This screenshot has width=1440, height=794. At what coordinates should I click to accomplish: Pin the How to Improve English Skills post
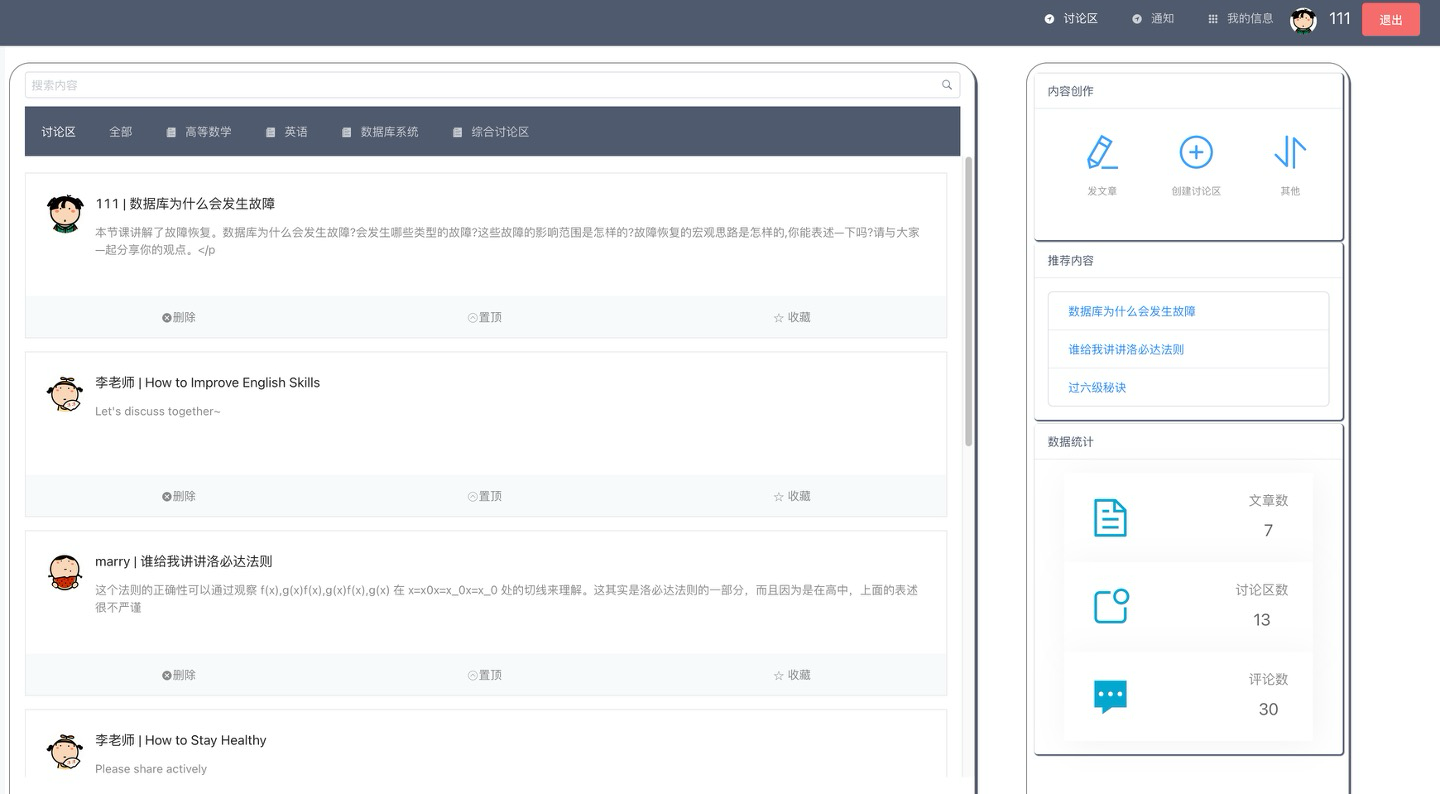(x=485, y=496)
